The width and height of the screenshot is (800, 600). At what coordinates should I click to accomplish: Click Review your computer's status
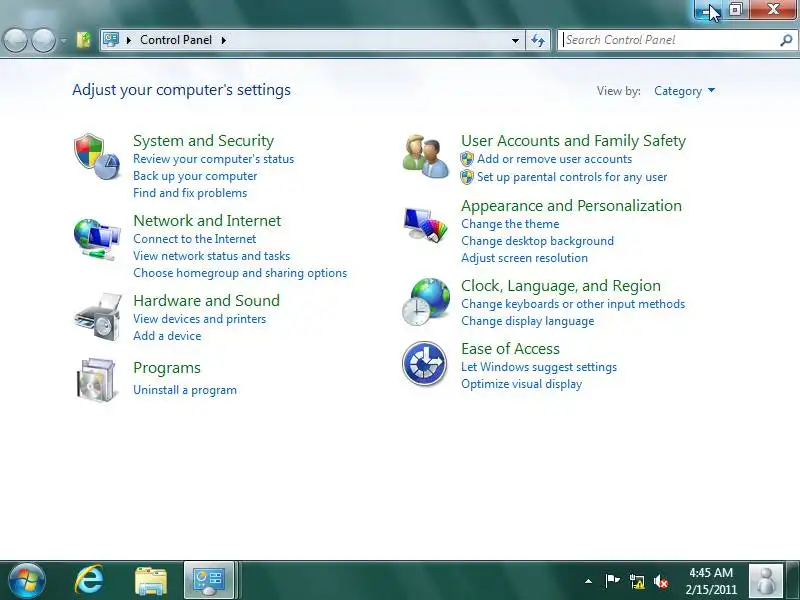point(213,159)
